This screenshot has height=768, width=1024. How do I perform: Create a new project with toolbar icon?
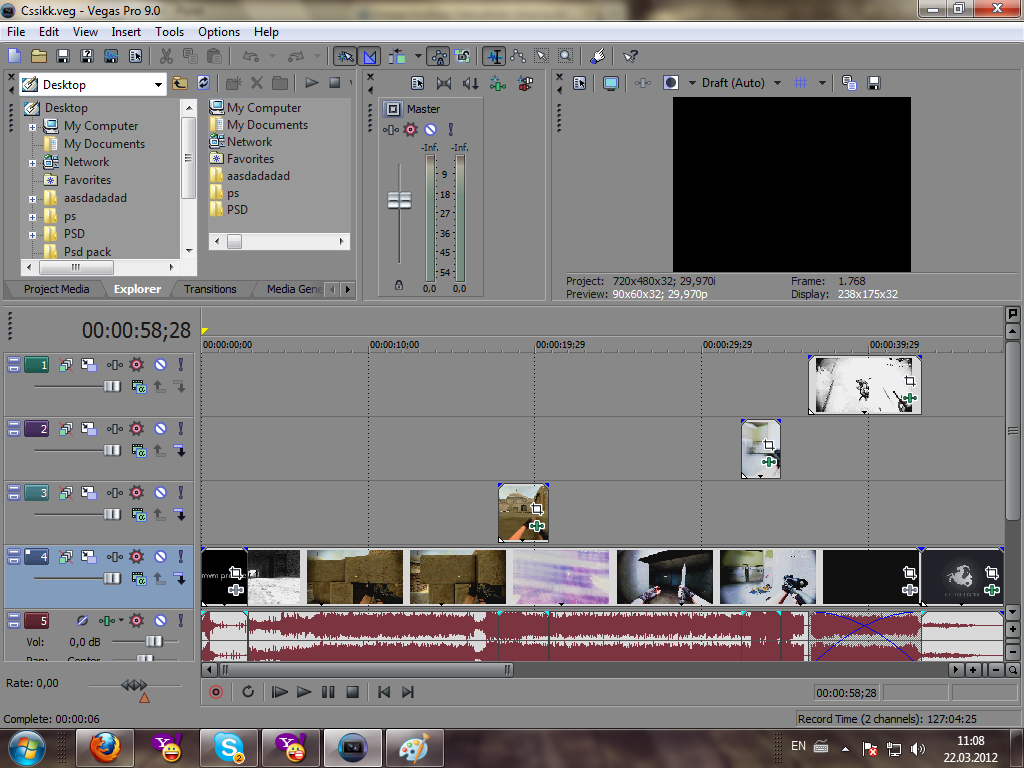(x=14, y=56)
